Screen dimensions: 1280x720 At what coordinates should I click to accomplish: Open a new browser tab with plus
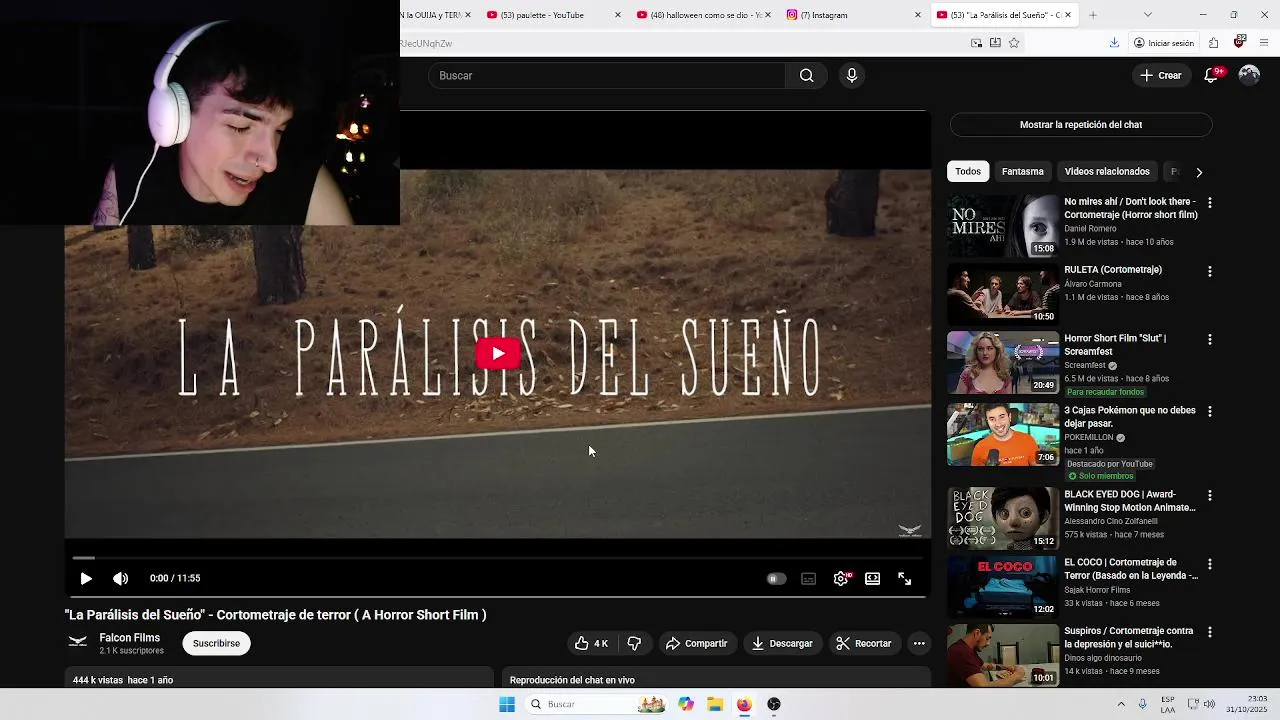pyautogui.click(x=1093, y=15)
